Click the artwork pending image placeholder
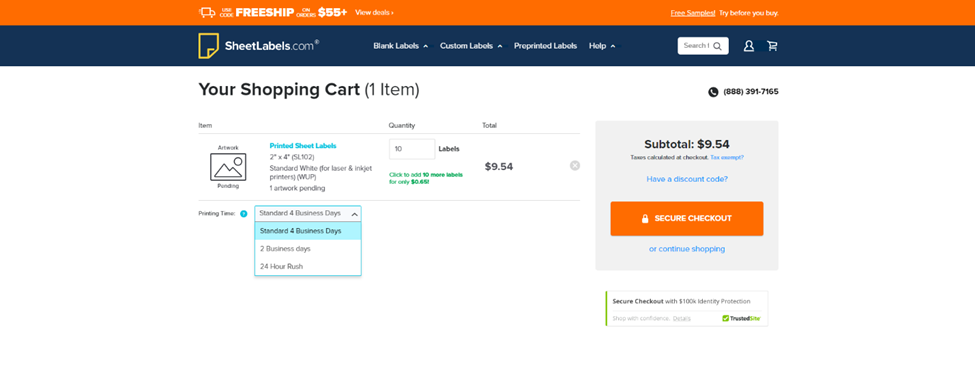This screenshot has width=975, height=390. [228, 167]
